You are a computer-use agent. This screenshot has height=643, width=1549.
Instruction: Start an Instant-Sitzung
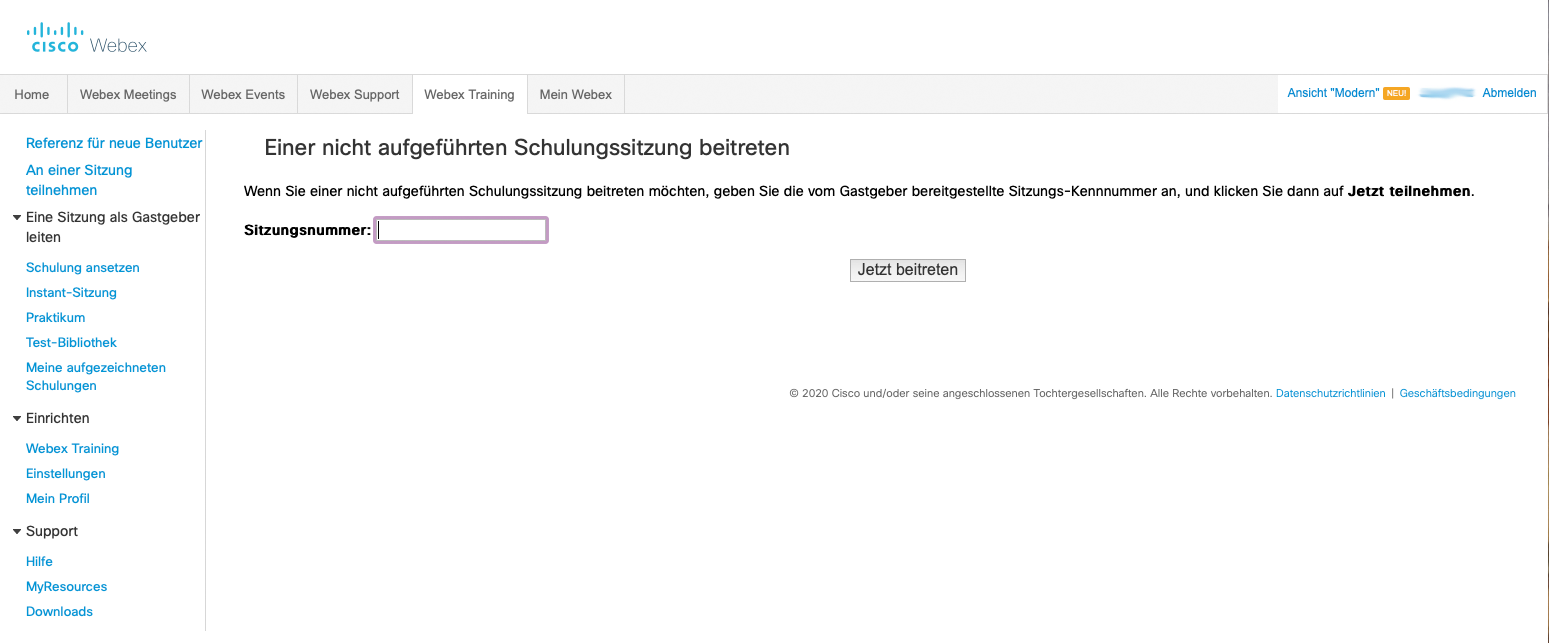(71, 293)
